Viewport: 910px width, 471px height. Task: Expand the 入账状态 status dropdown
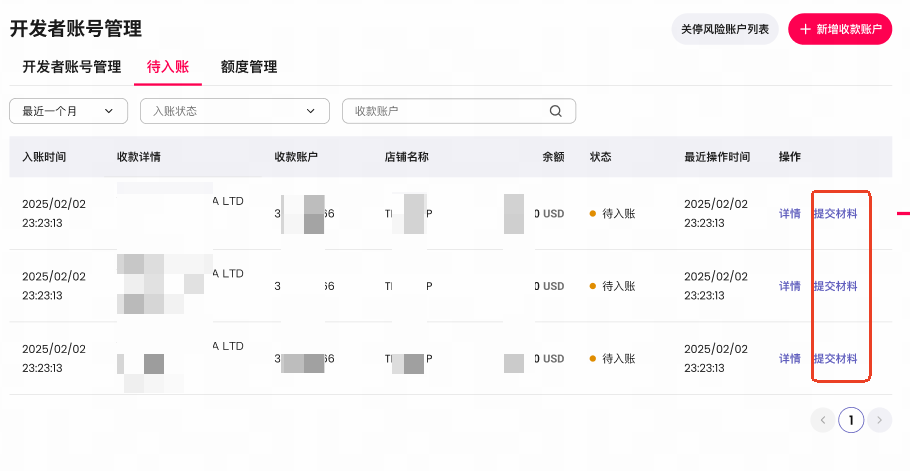(x=235, y=111)
